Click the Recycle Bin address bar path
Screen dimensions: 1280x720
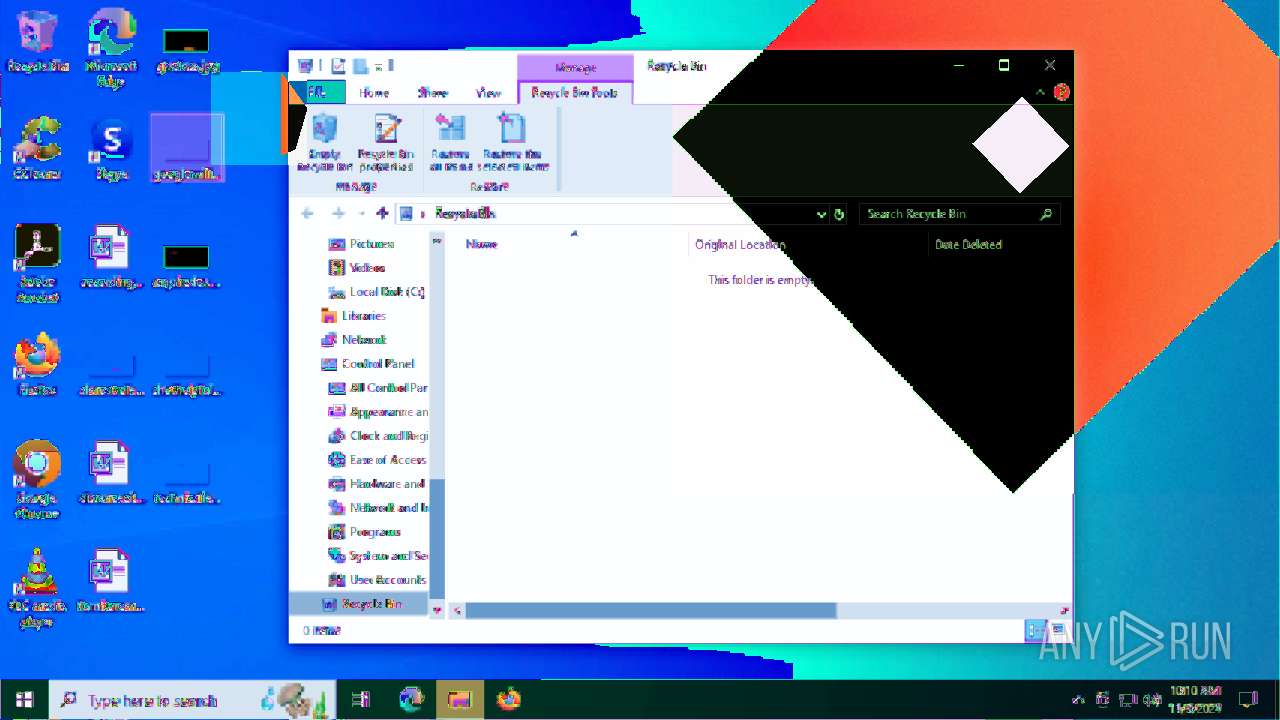point(465,213)
